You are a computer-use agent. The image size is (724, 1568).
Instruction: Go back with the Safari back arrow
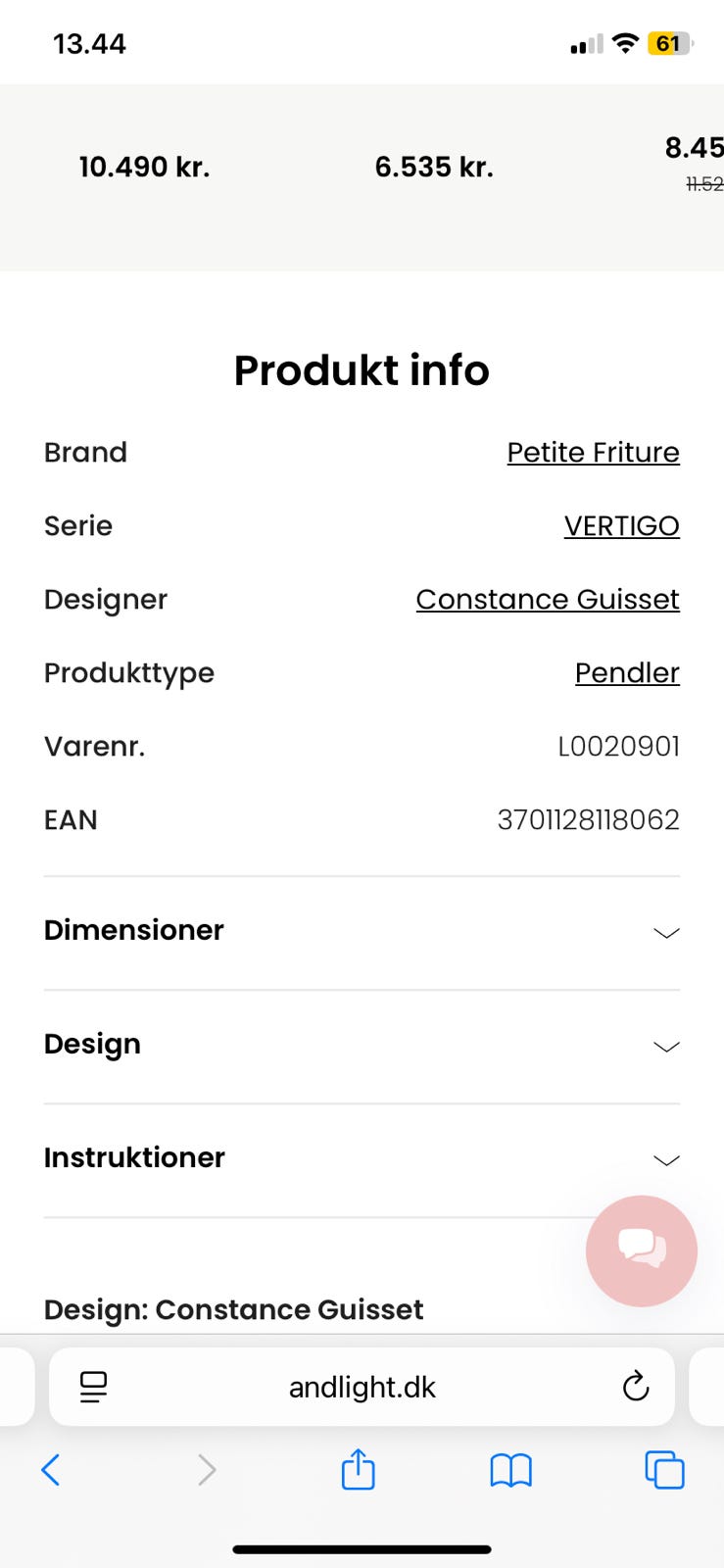click(51, 1470)
